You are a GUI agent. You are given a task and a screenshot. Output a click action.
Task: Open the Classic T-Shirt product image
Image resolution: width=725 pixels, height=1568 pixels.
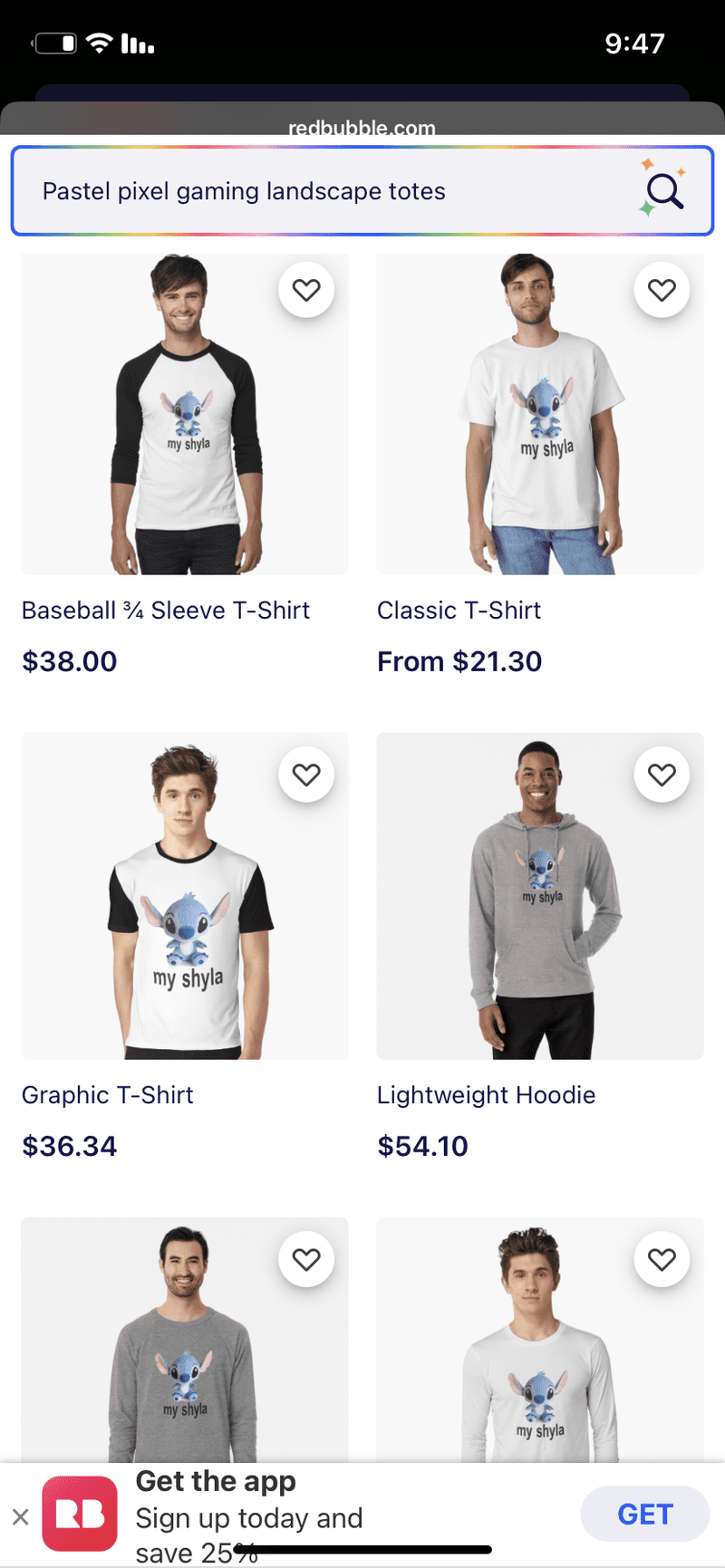(540, 414)
